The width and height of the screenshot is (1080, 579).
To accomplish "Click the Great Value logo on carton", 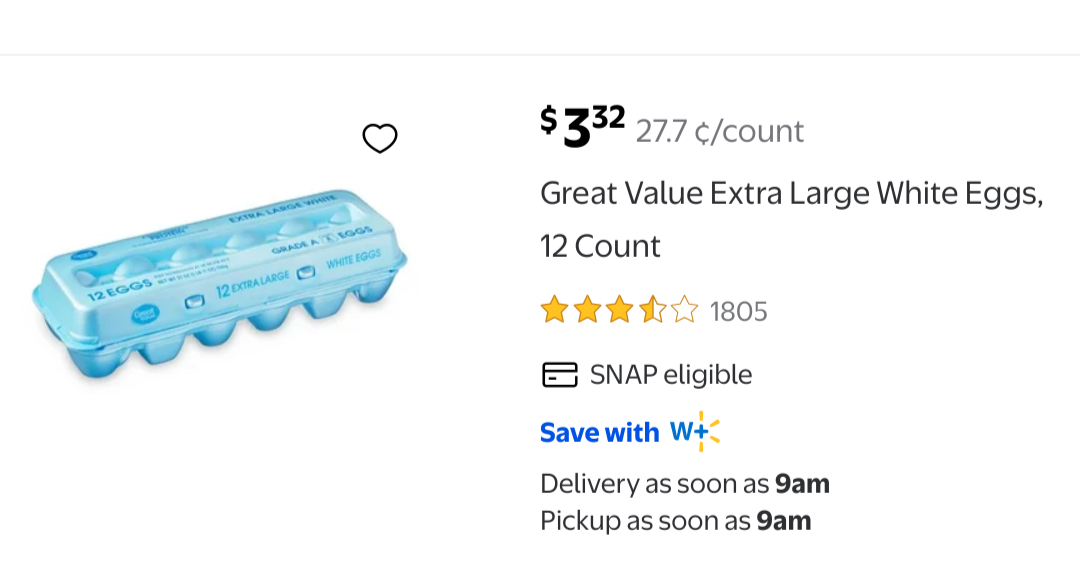I will coord(146,315).
